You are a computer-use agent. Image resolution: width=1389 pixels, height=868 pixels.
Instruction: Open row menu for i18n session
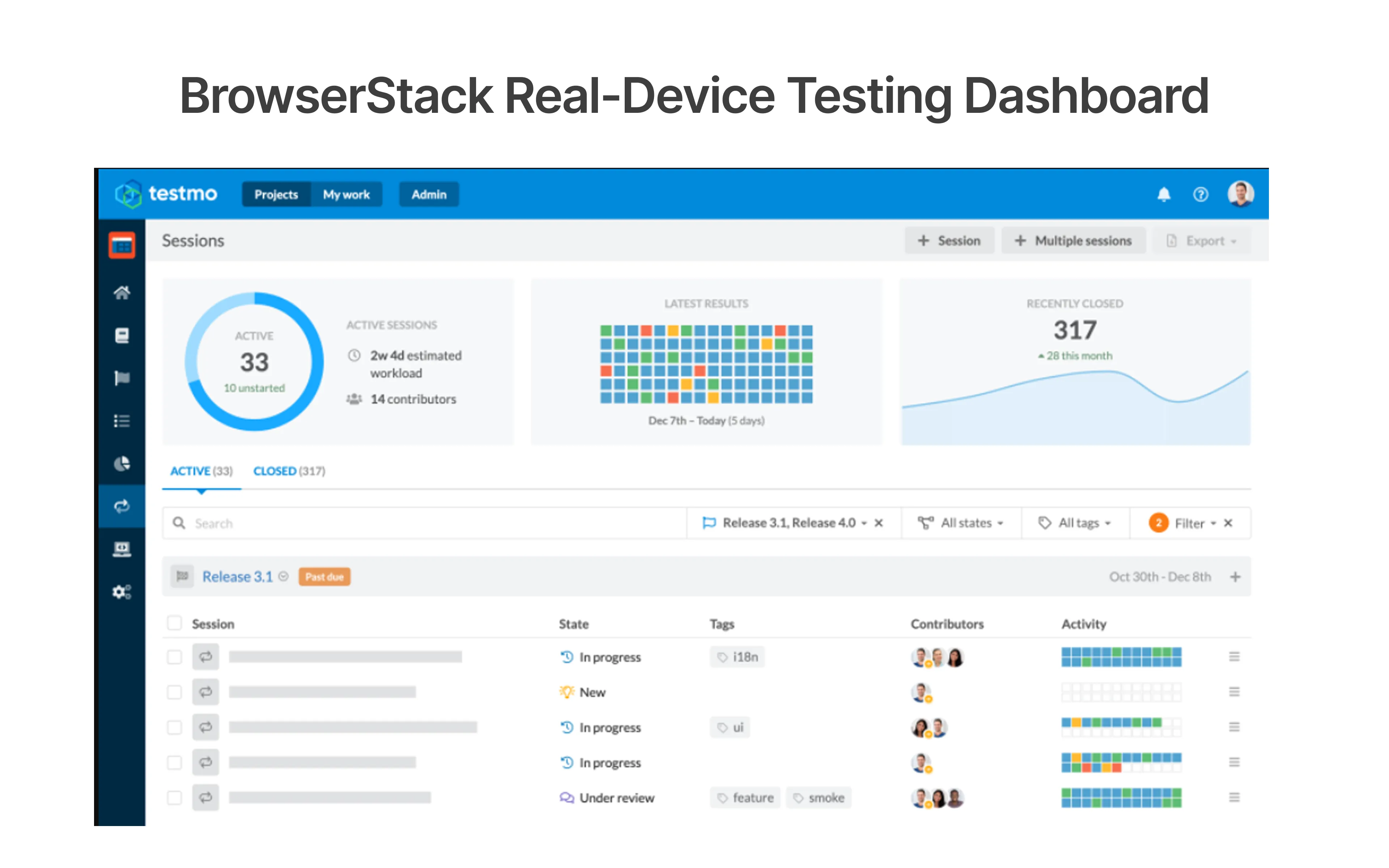coord(1234,656)
